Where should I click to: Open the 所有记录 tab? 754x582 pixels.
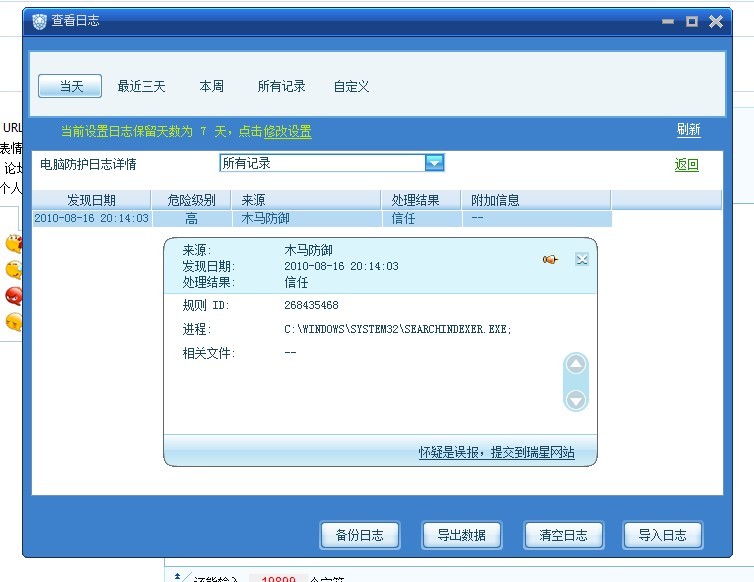281,87
